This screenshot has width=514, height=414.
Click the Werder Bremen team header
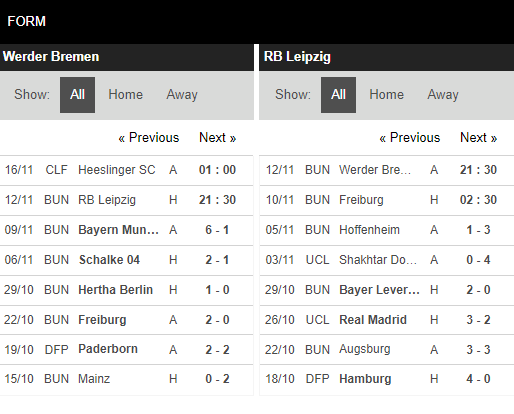point(51,57)
